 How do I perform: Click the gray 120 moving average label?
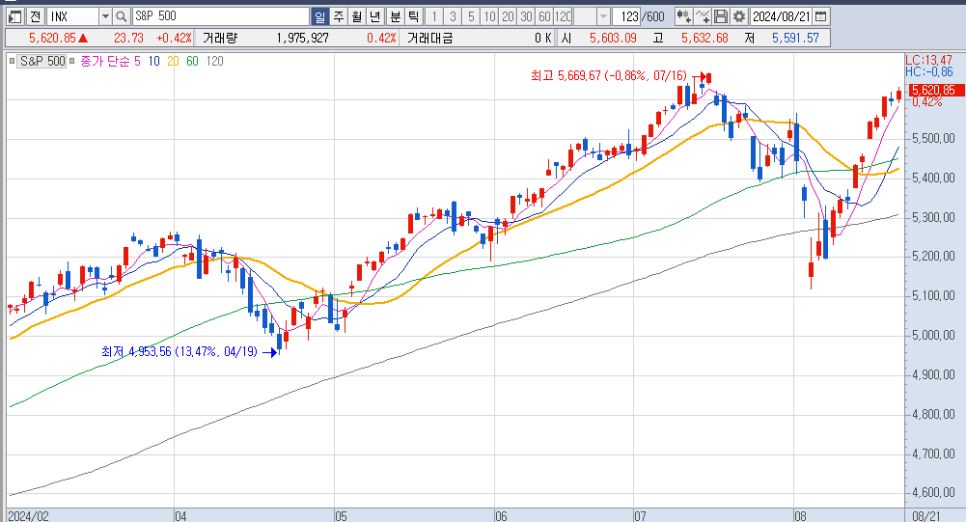(214, 61)
